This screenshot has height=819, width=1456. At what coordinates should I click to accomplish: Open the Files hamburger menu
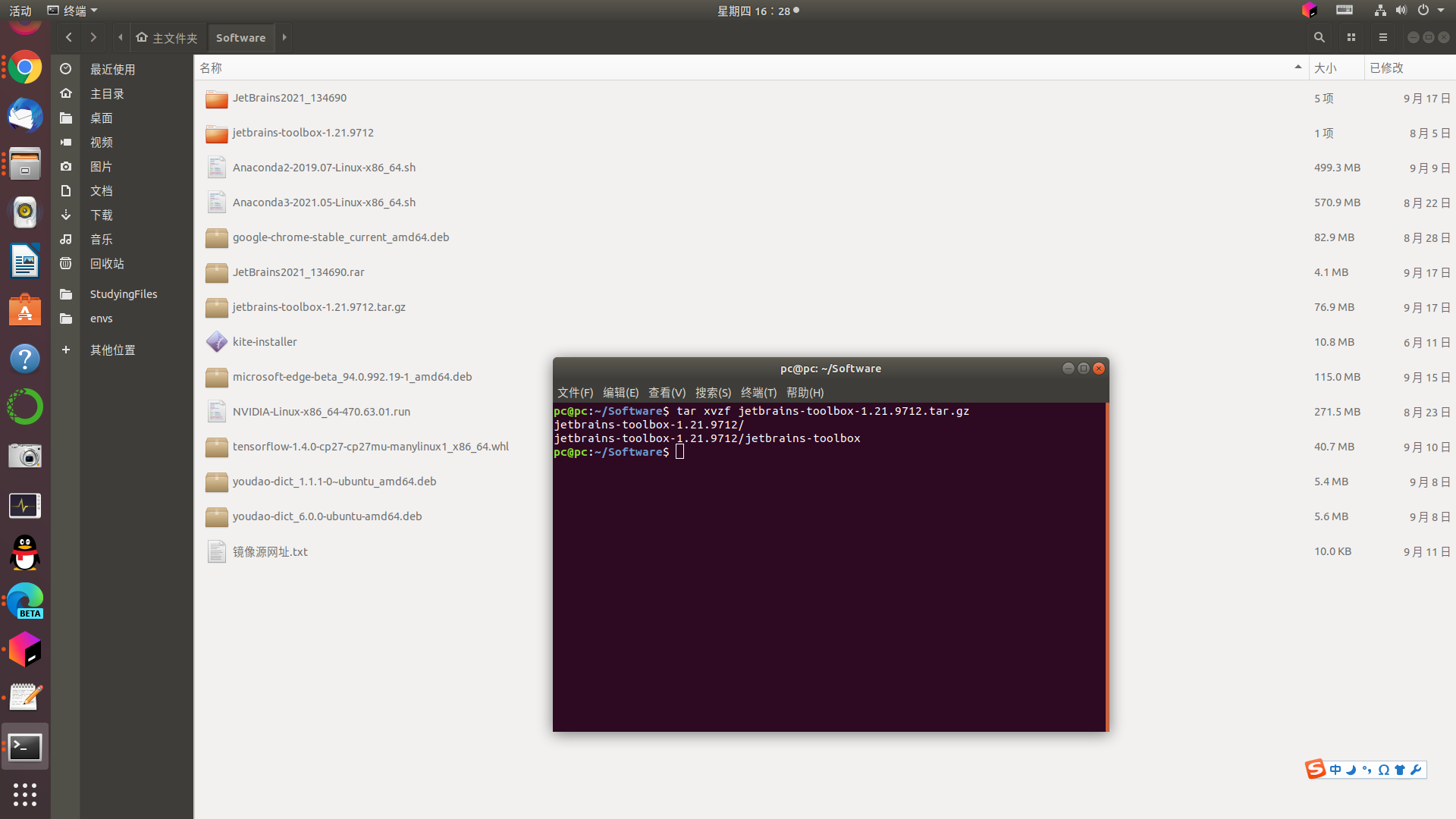pyautogui.click(x=1383, y=37)
